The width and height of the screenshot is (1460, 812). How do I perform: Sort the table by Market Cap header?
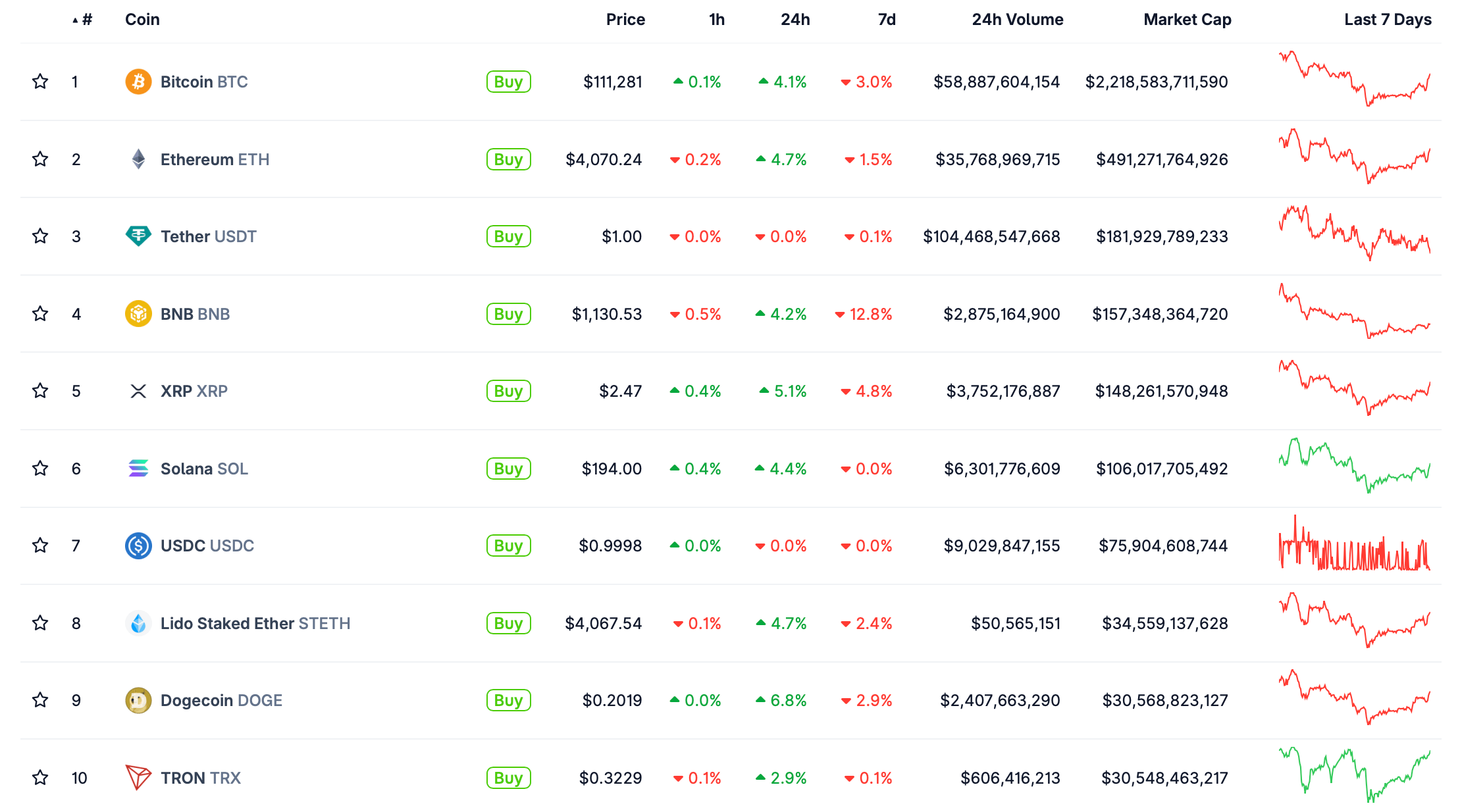click(x=1187, y=20)
